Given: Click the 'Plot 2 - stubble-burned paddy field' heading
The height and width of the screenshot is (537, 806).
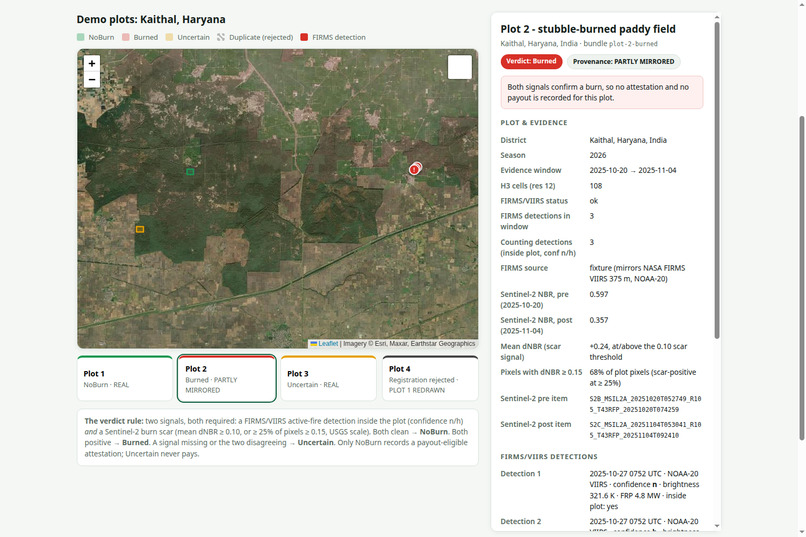Looking at the screenshot, I should click(588, 29).
